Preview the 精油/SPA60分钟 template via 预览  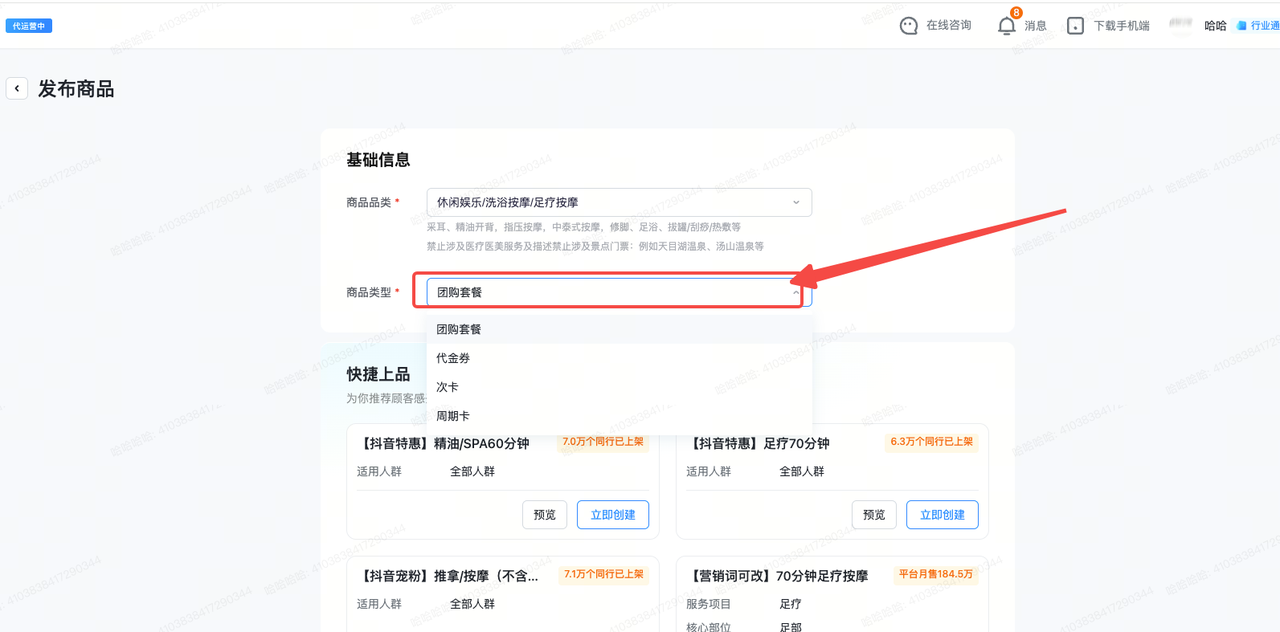click(x=545, y=515)
